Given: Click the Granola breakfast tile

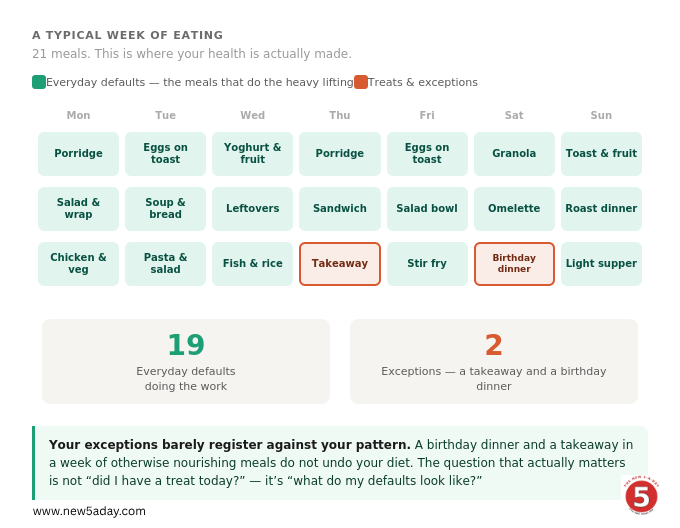Looking at the screenshot, I should click(514, 154).
